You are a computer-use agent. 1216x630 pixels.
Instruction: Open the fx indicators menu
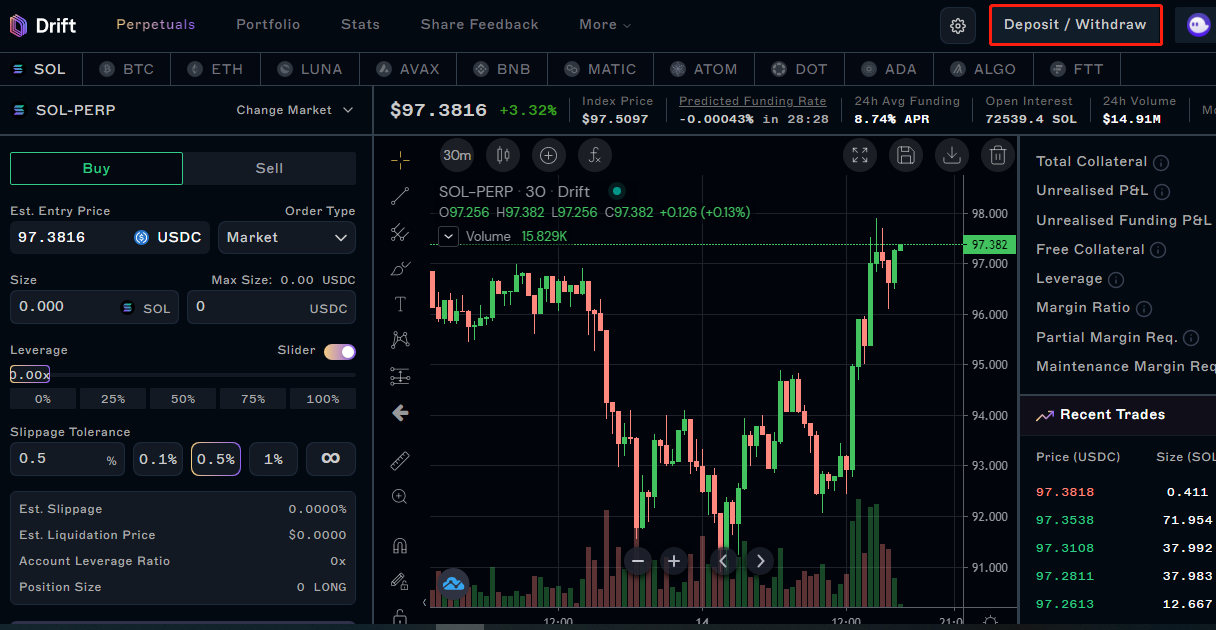pyautogui.click(x=594, y=155)
